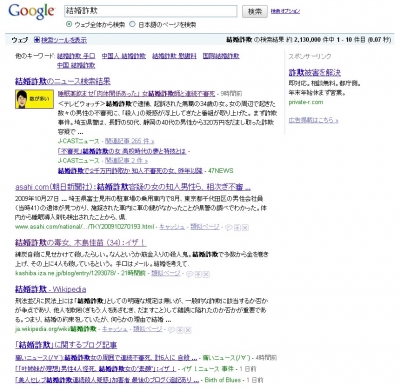Open the 関連記事 265 件 expander link
Viewport: 400px width, 391px height.
[130, 141]
